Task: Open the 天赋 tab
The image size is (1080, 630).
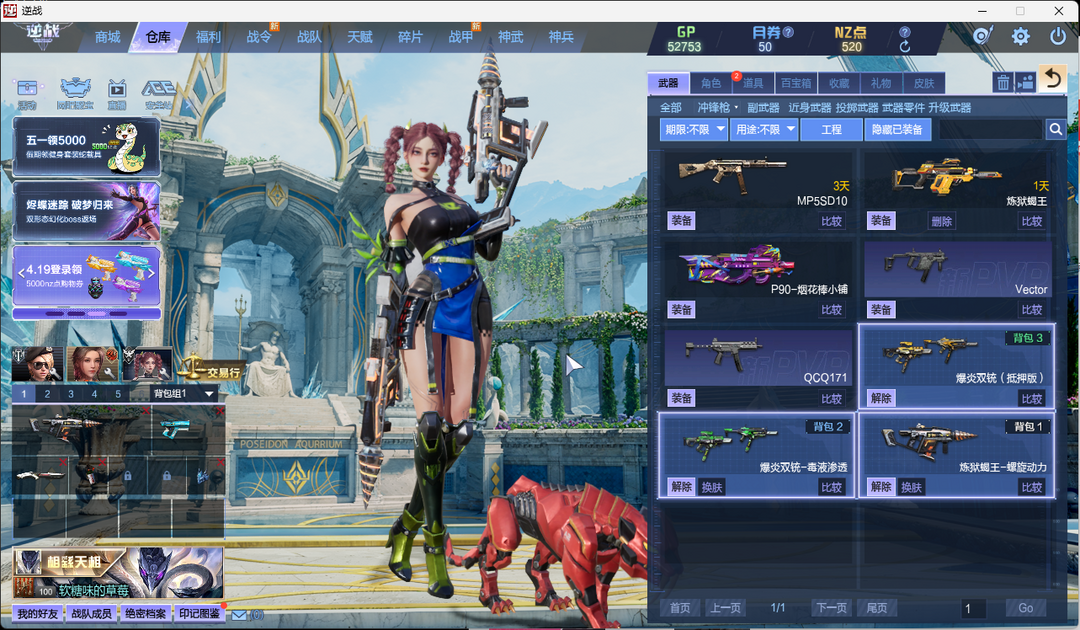Action: 360,37
